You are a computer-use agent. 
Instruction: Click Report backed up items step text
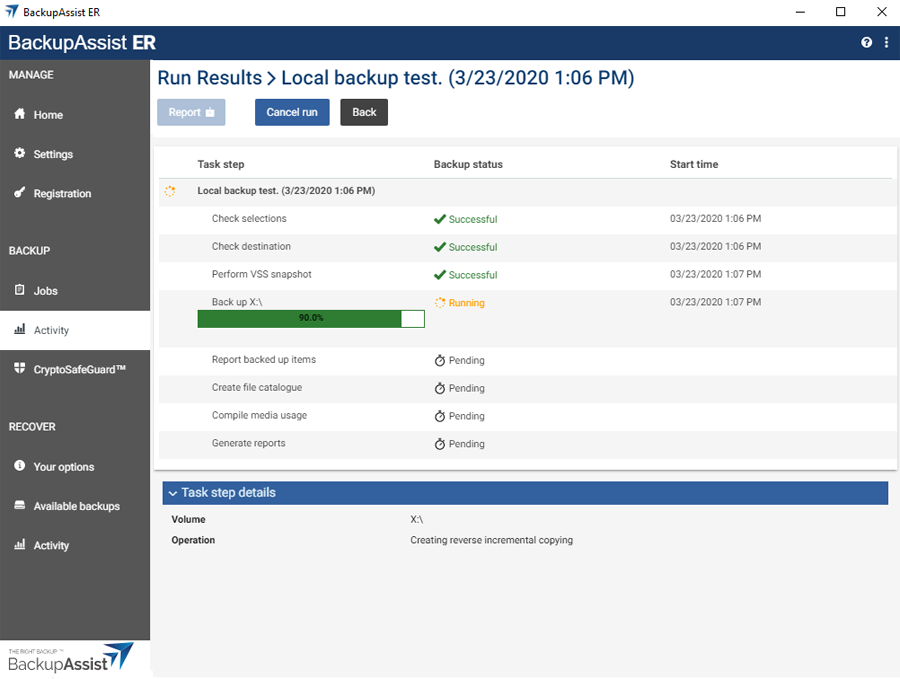264,359
